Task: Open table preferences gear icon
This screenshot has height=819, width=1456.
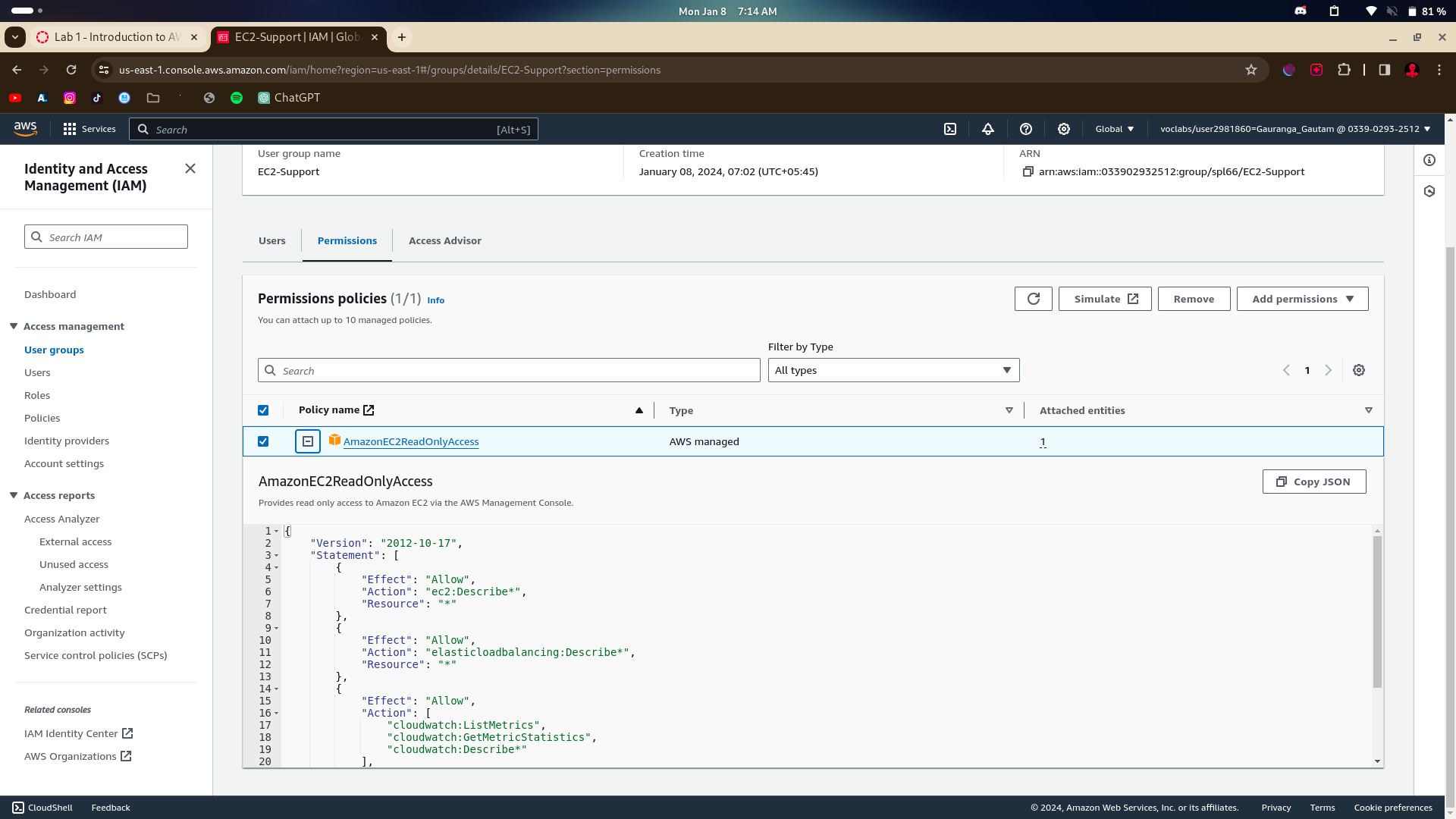Action: point(1359,370)
